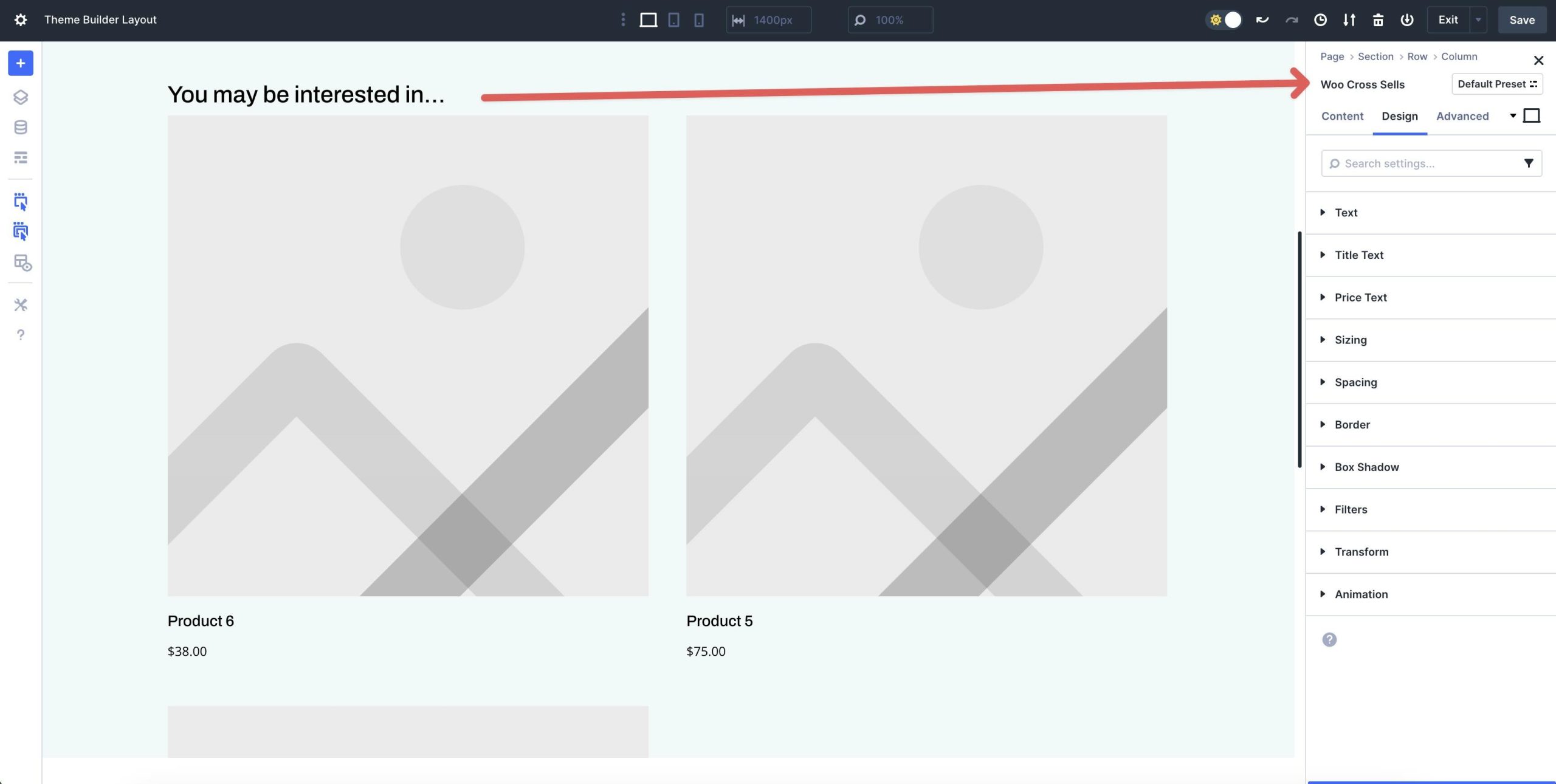Click the Save button
The height and width of the screenshot is (784, 1556).
[x=1521, y=19]
